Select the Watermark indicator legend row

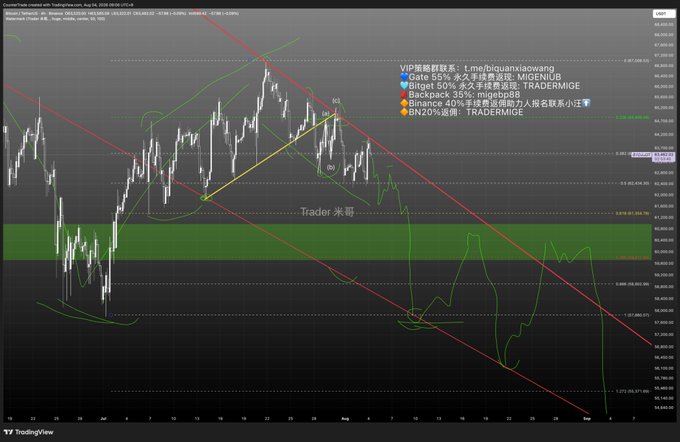coord(55,19)
